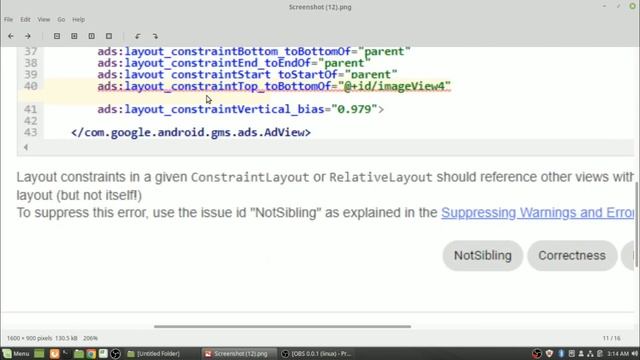Open the File menu

pyautogui.click(x=8, y=19)
